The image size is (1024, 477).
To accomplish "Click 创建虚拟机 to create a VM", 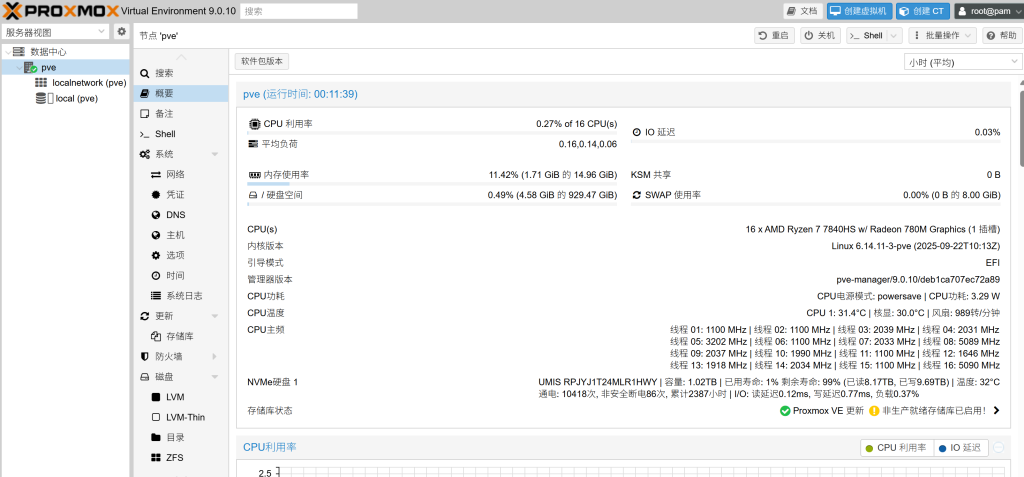I will (859, 11).
